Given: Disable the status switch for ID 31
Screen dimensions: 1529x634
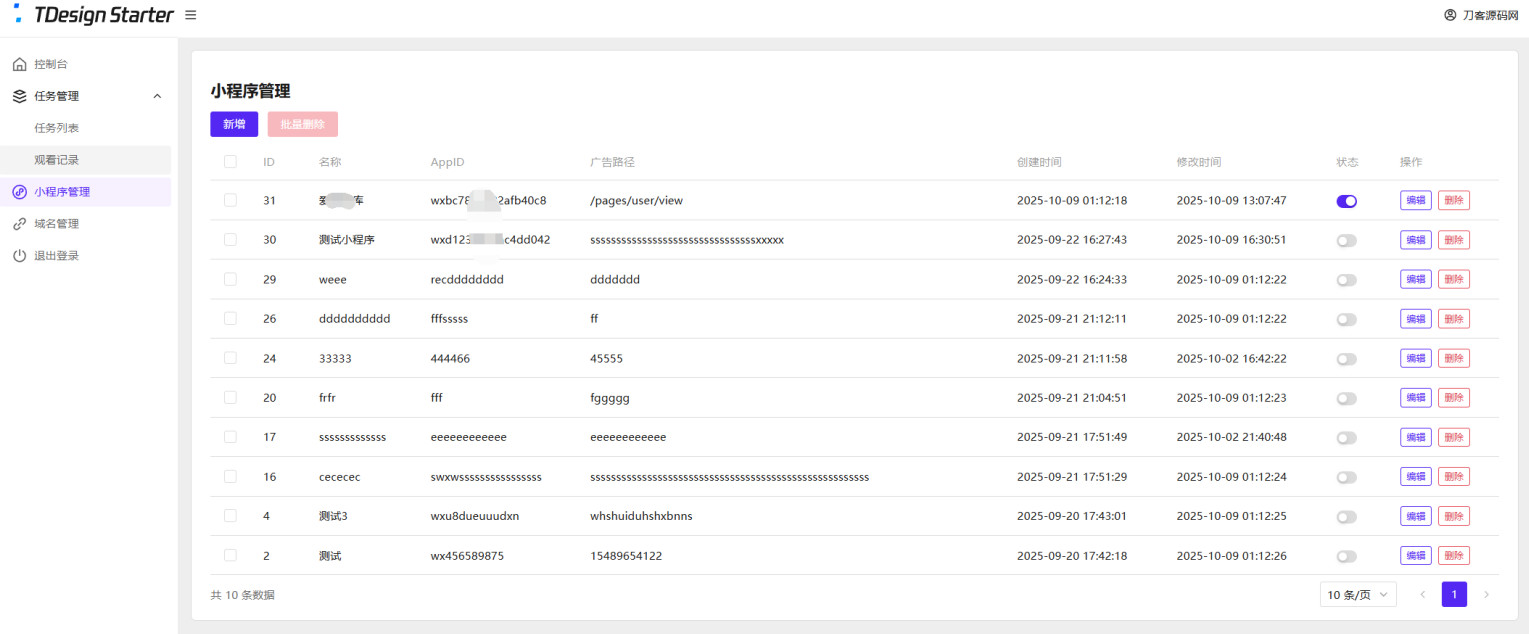Looking at the screenshot, I should click(x=1346, y=201).
